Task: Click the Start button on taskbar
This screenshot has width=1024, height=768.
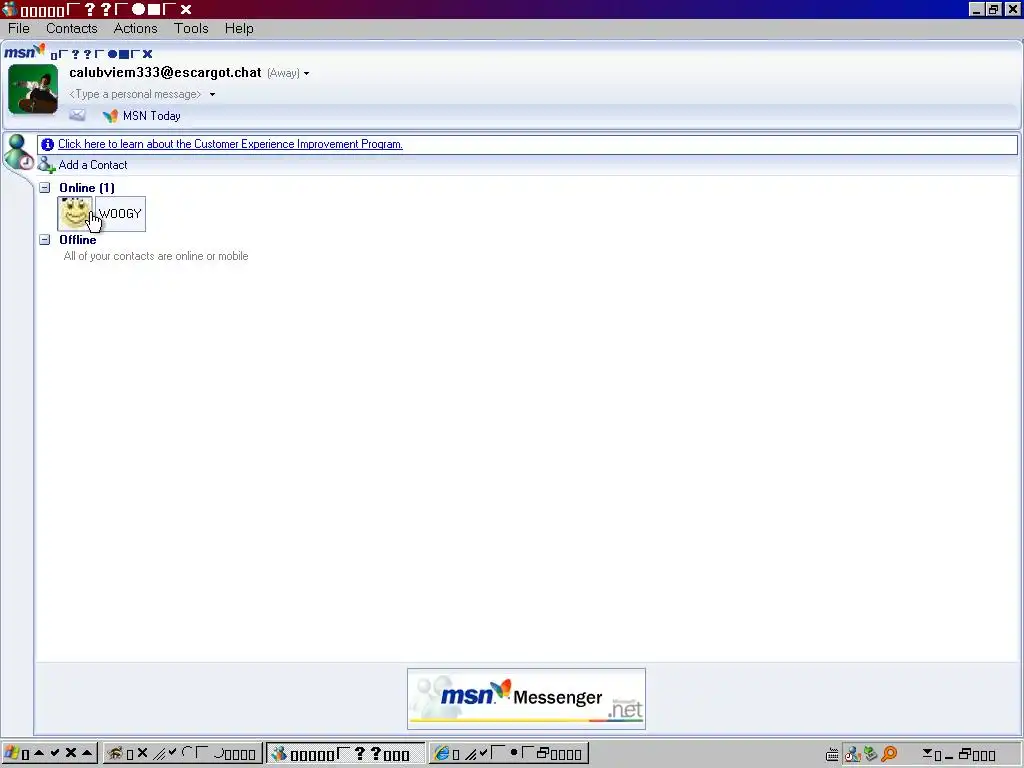Action: (50, 754)
